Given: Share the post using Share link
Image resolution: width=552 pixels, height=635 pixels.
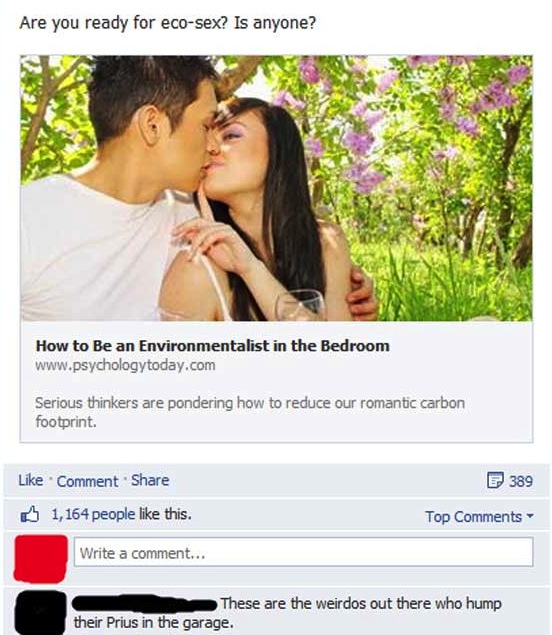Looking at the screenshot, I should pos(150,480).
